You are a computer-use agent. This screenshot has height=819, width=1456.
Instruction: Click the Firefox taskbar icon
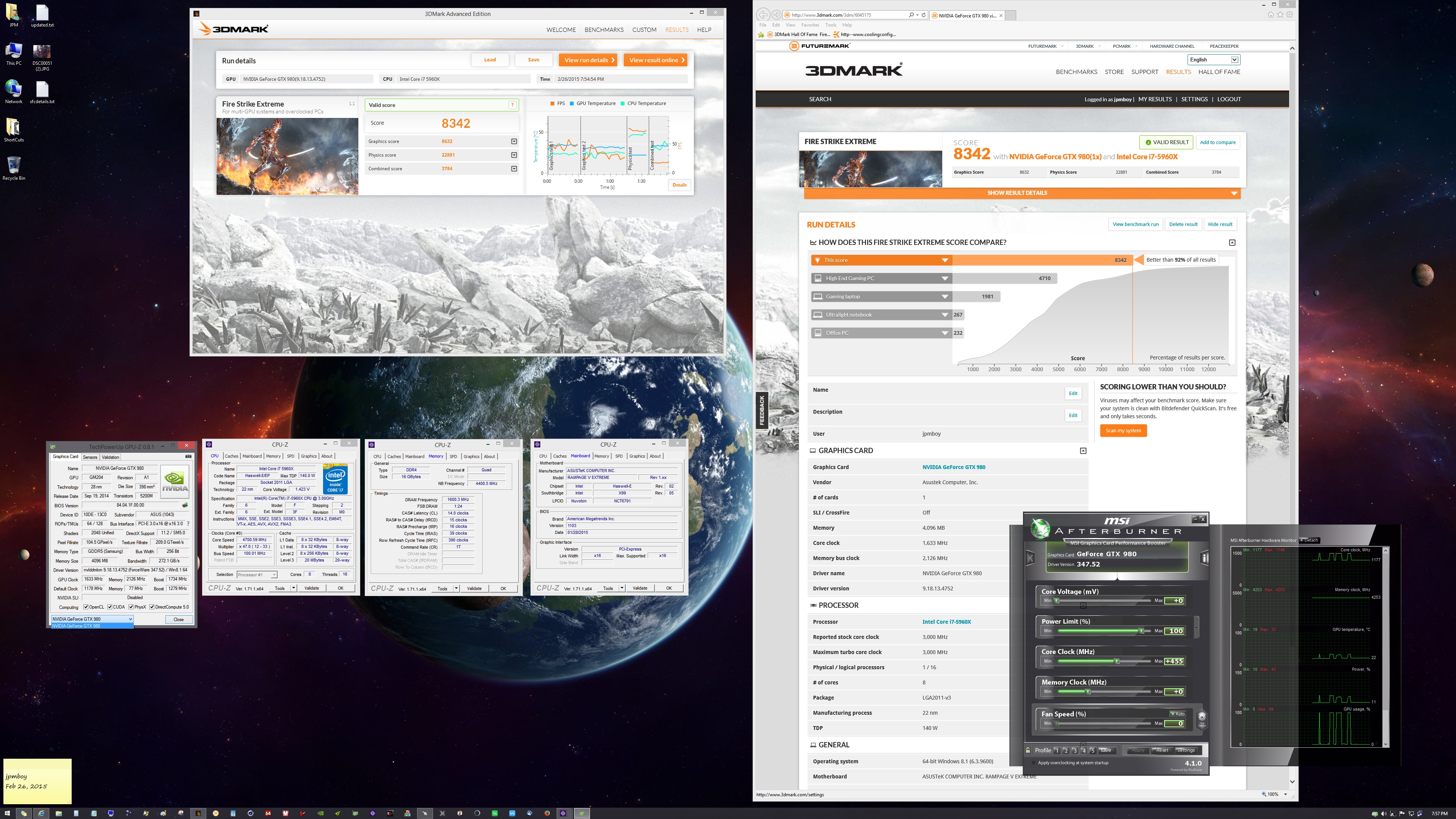[x=547, y=813]
